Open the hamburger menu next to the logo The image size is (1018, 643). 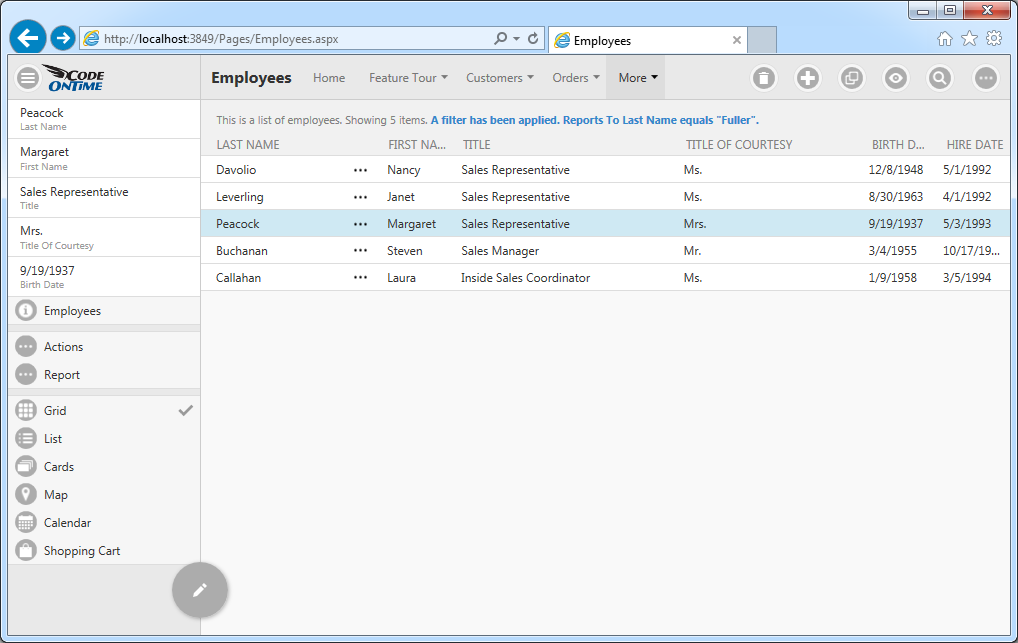coord(28,79)
